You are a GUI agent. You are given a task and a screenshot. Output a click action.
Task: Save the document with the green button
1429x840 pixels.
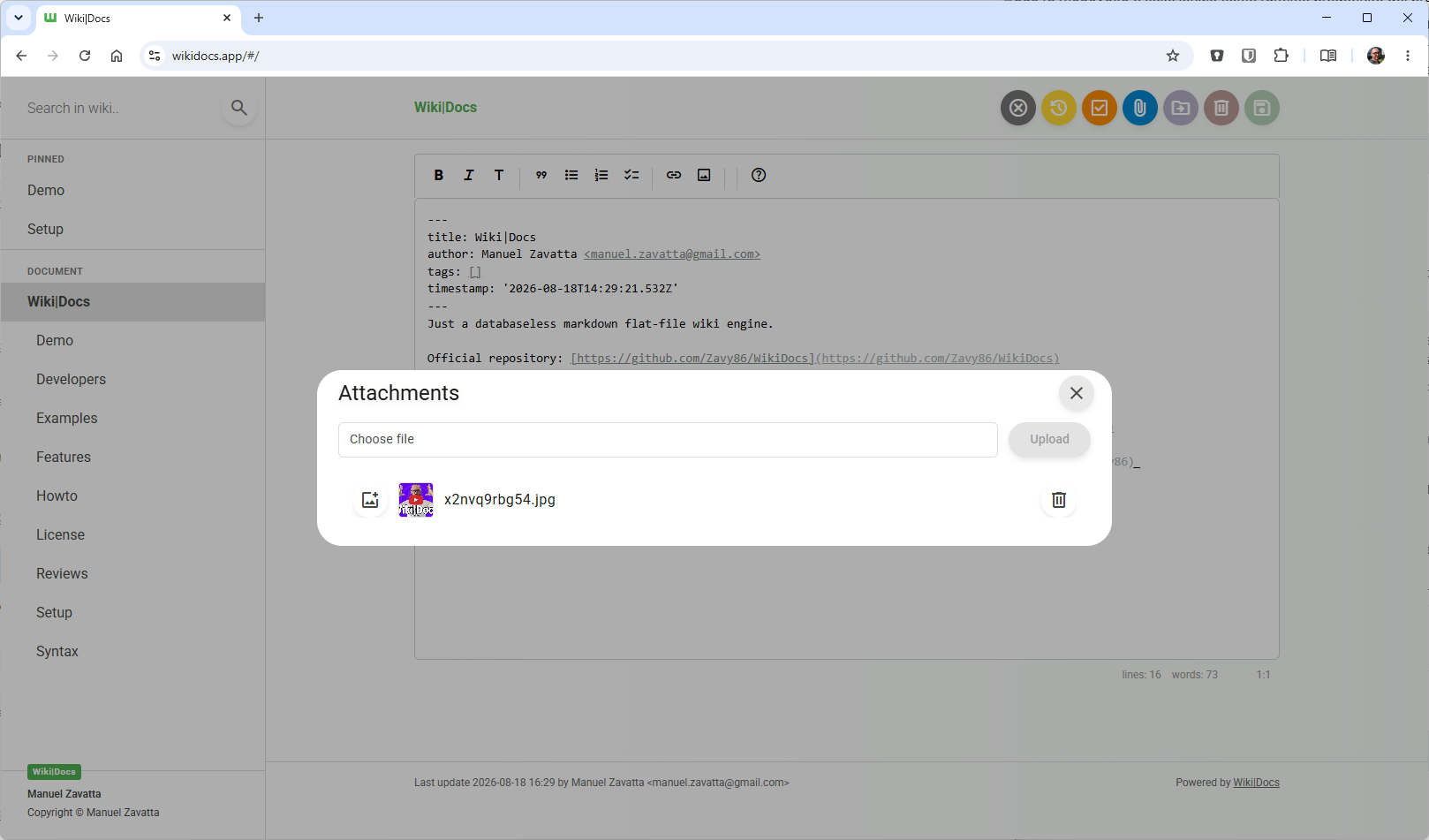(1262, 108)
